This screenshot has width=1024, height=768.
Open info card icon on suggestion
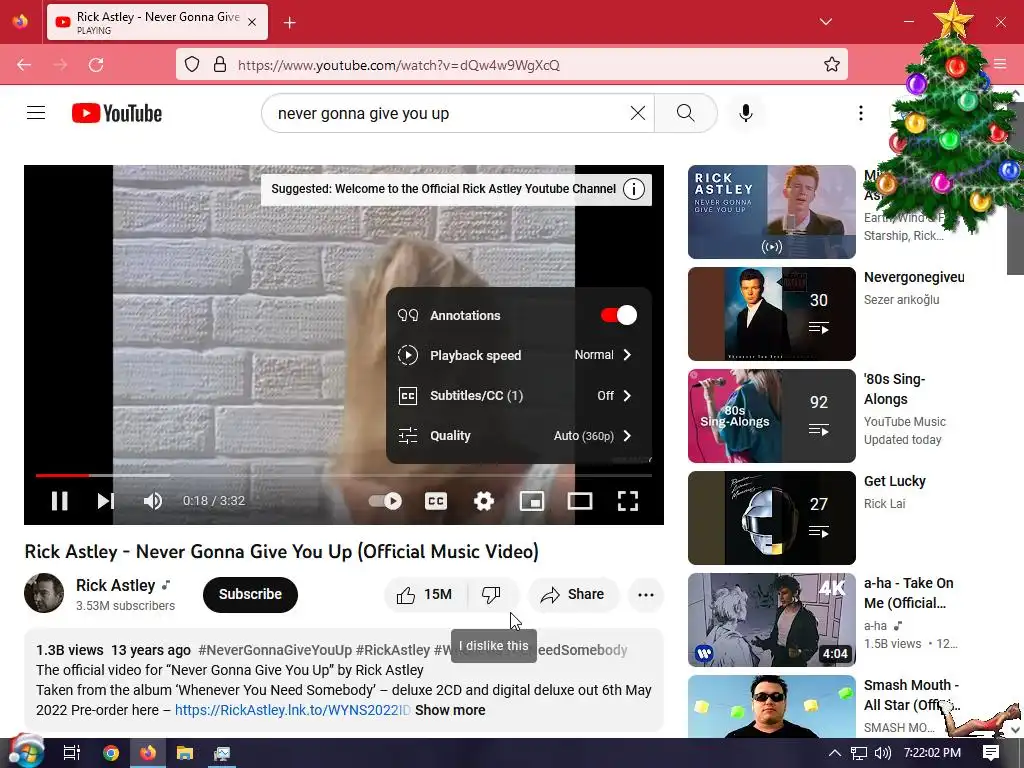coord(633,189)
